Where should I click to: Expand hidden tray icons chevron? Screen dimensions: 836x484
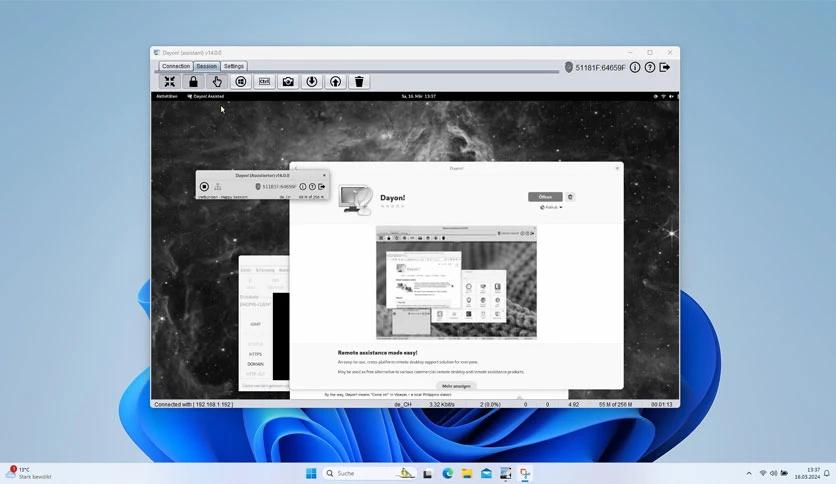point(749,473)
